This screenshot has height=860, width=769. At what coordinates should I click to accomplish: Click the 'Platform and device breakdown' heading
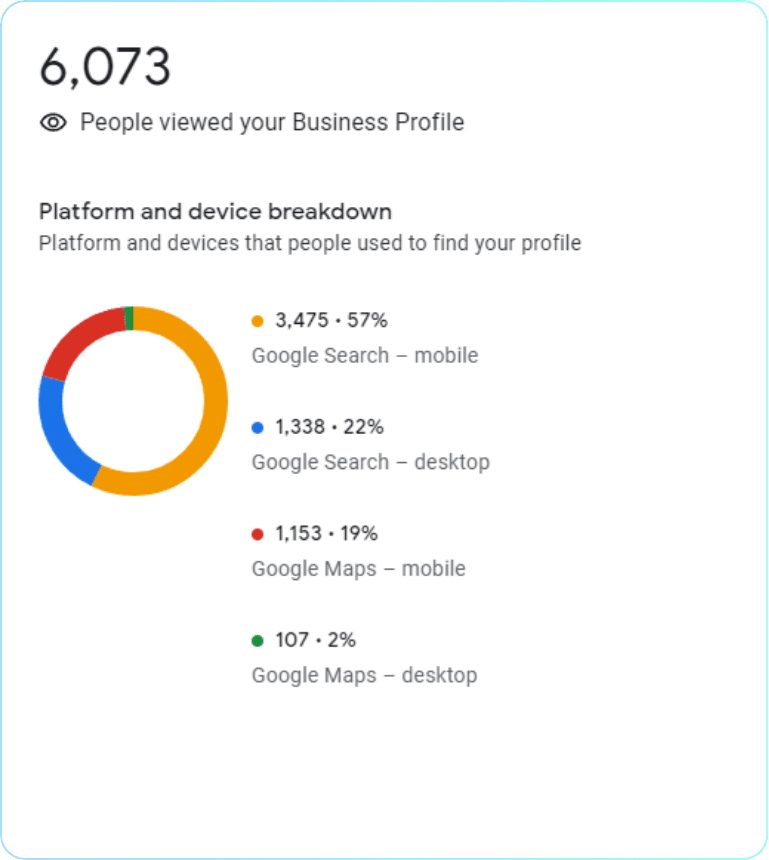tap(215, 212)
